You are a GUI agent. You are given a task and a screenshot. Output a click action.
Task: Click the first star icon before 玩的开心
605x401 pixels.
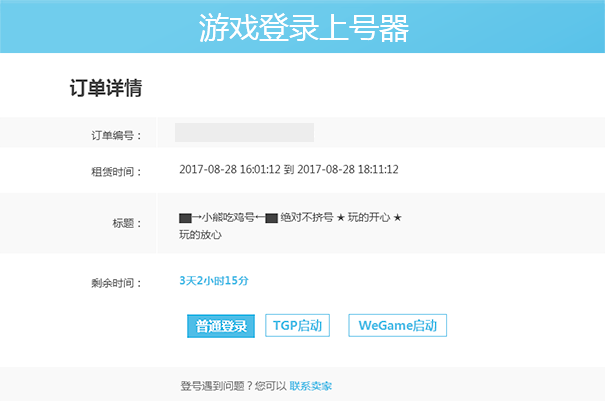[340, 218]
